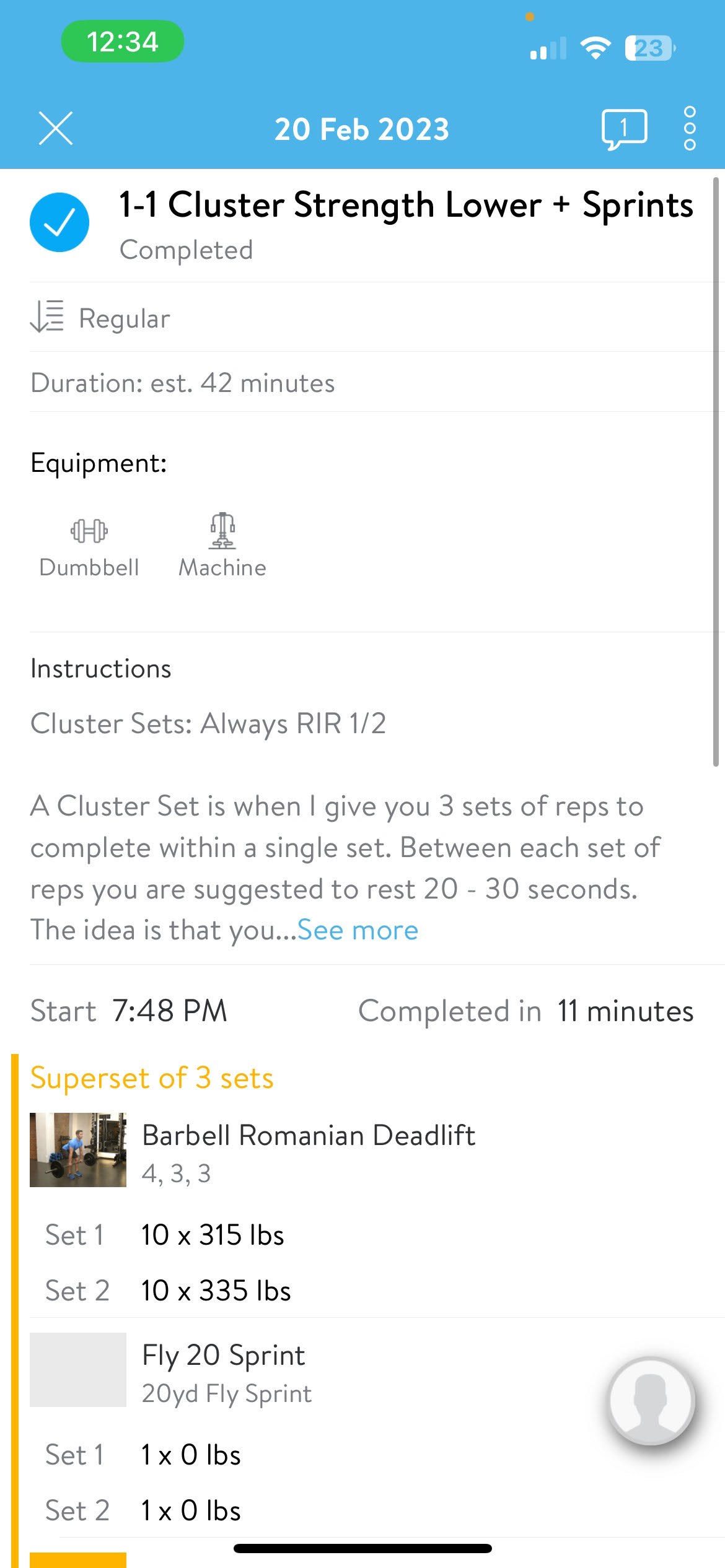The width and height of the screenshot is (725, 1568).
Task: Tap the floating profile avatar button
Action: click(x=651, y=1401)
